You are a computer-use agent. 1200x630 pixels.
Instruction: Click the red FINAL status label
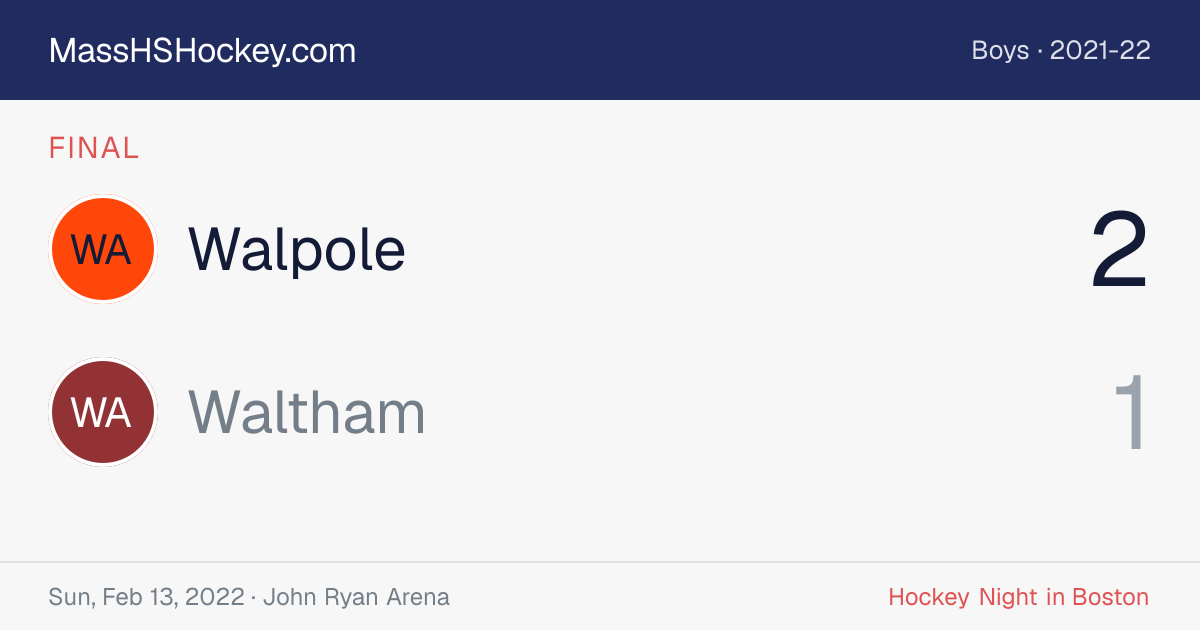coord(94,148)
